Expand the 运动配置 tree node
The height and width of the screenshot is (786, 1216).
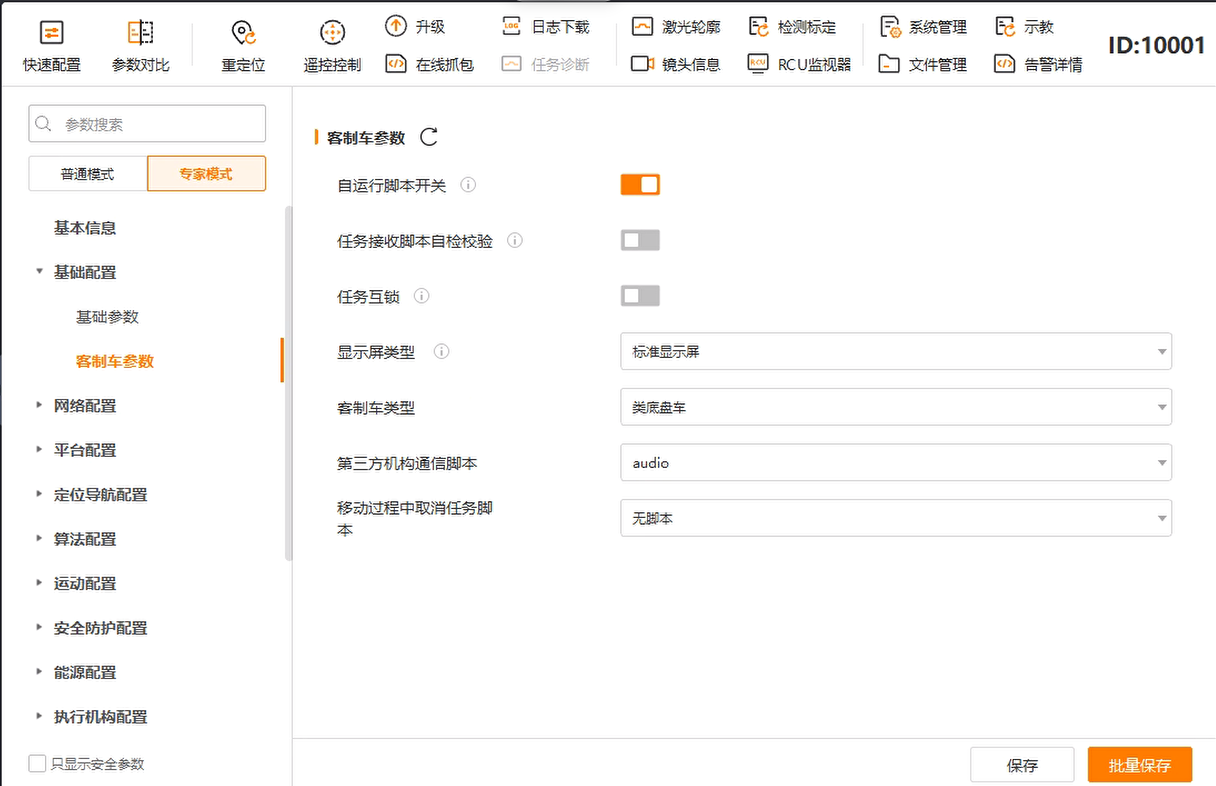coord(39,583)
